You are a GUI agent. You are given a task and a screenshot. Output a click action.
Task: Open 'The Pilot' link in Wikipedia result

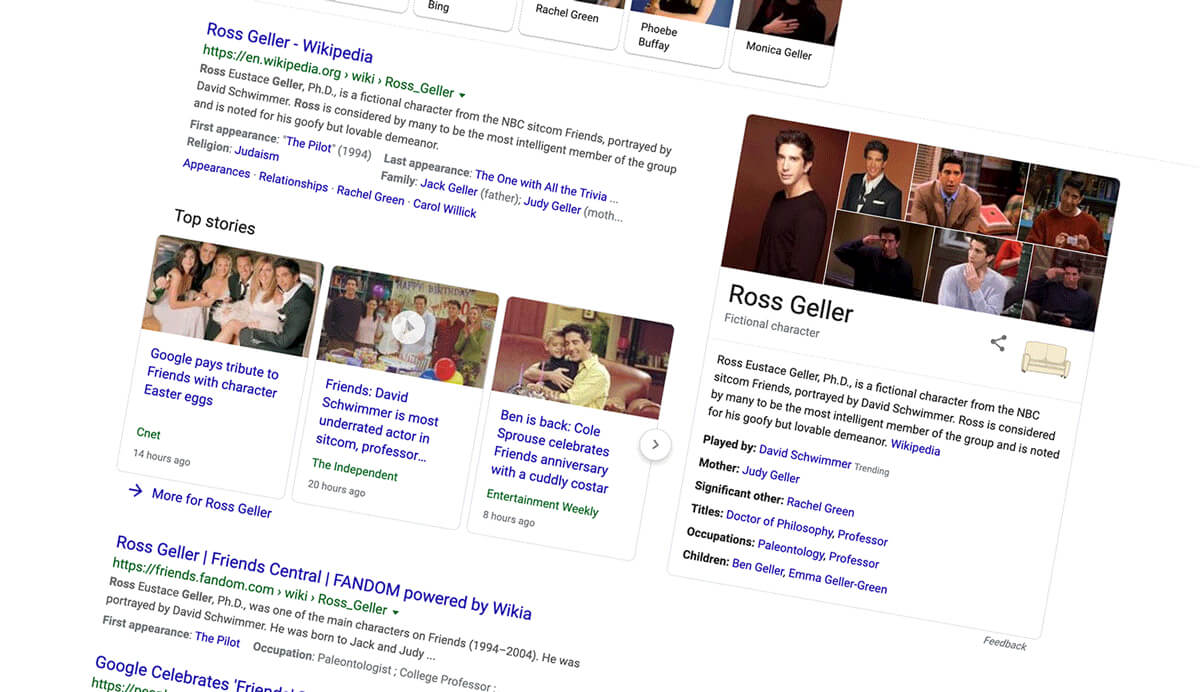(x=309, y=145)
